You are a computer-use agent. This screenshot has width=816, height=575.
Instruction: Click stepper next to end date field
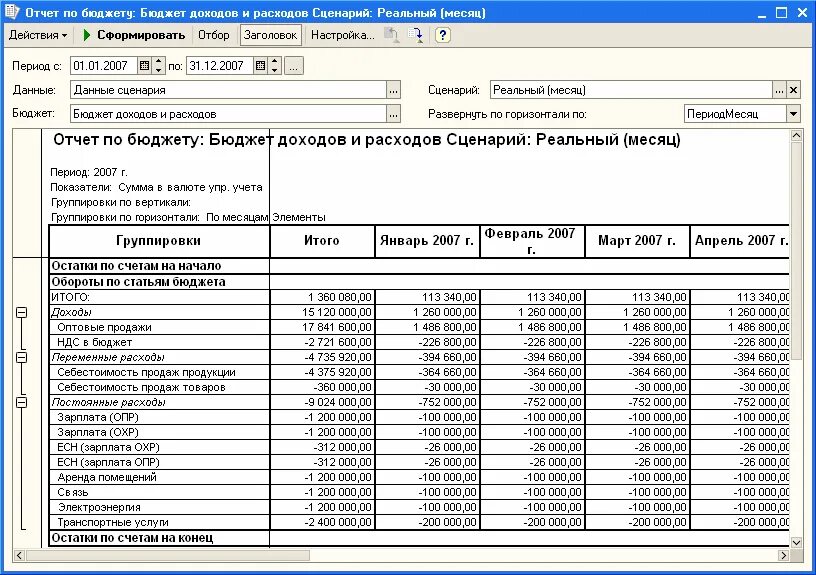tap(275, 66)
